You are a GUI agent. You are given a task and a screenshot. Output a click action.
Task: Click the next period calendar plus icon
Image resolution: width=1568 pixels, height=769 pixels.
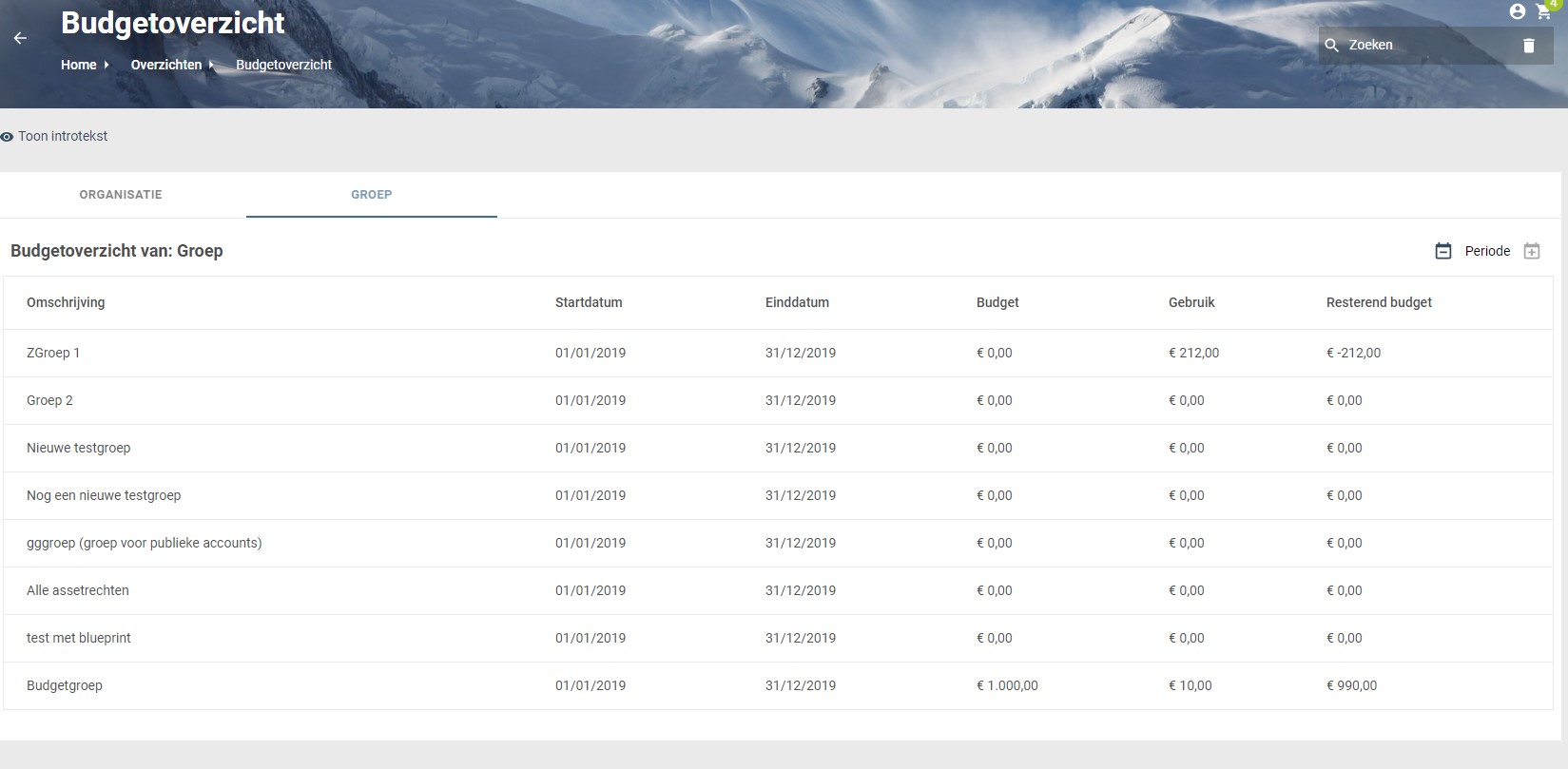point(1532,251)
